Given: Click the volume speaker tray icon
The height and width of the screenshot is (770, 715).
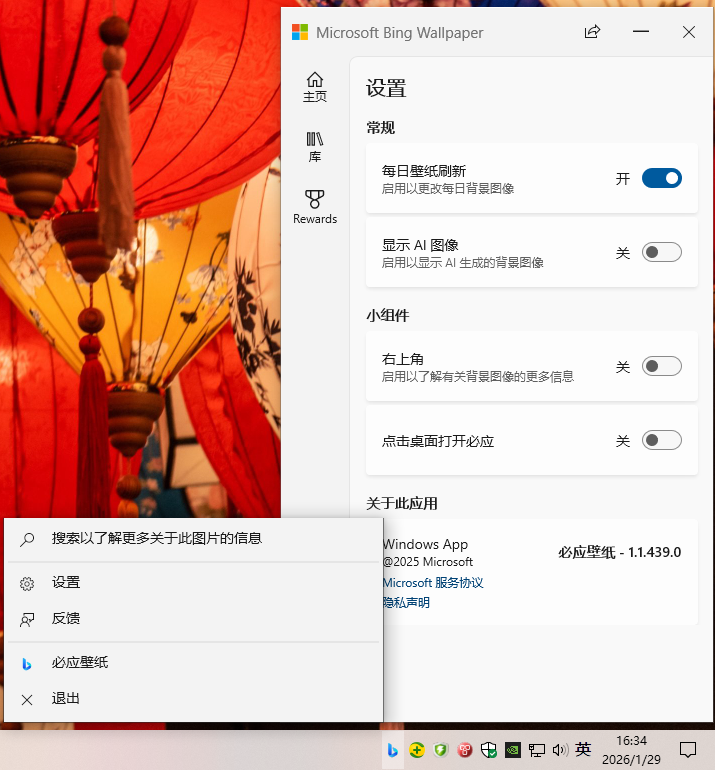Looking at the screenshot, I should (560, 750).
